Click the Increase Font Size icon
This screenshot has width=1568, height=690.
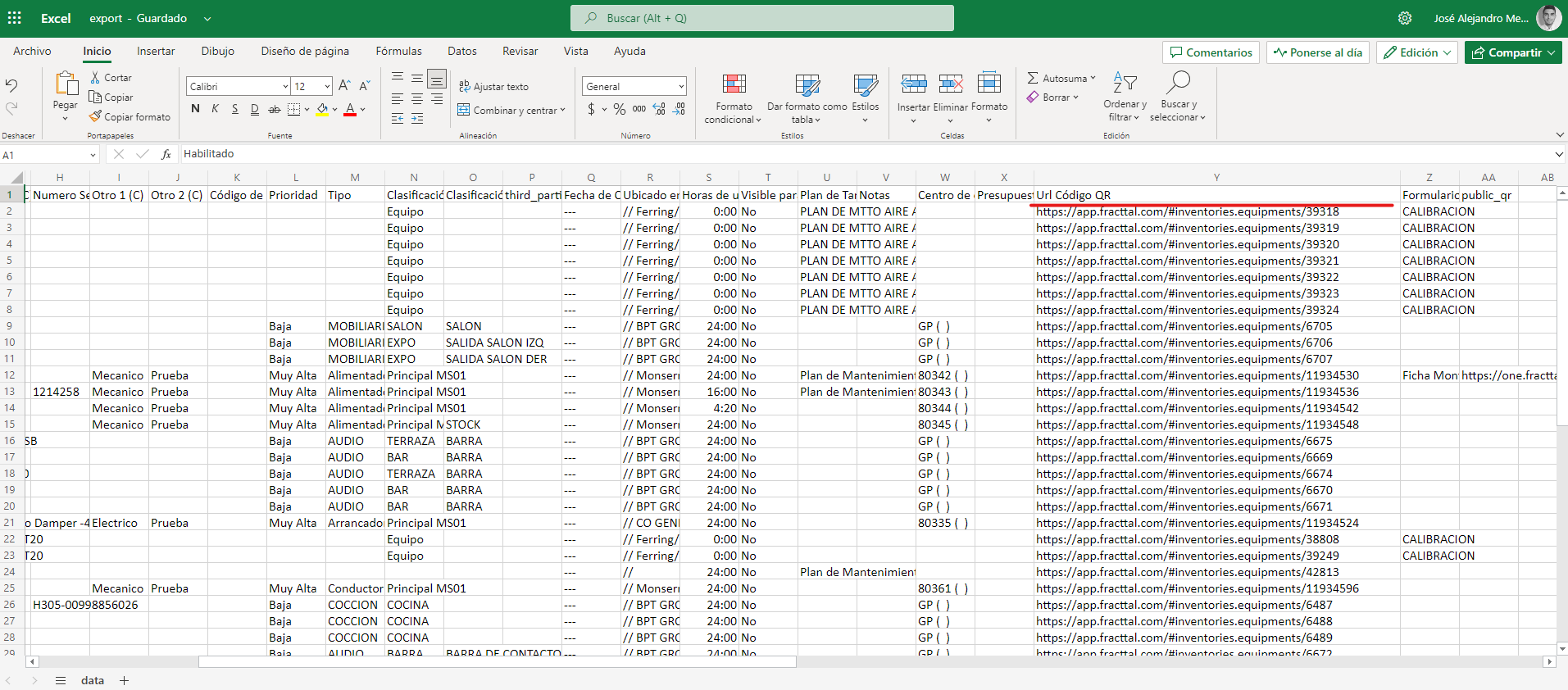coord(344,86)
